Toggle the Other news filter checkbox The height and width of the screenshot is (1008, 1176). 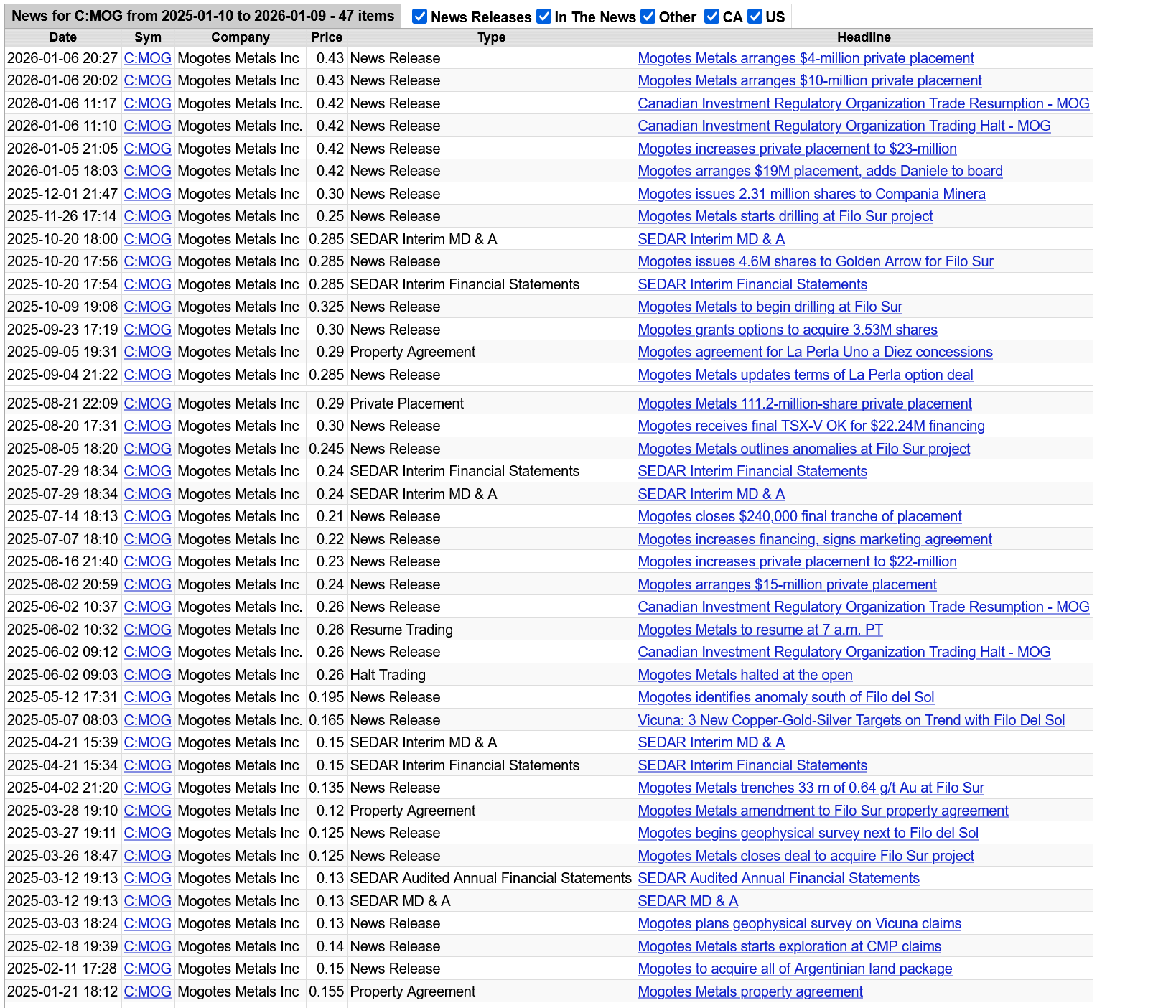[x=648, y=17]
